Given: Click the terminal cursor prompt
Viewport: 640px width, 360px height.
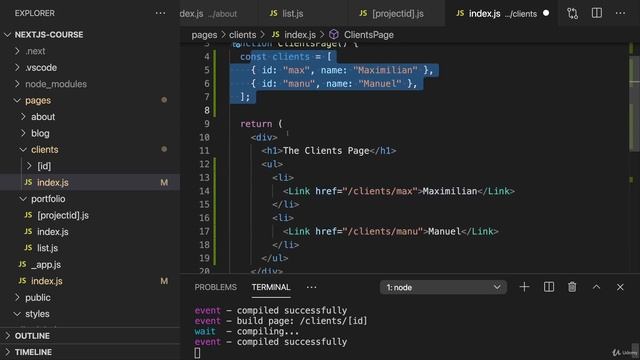Looking at the screenshot, I should coord(198,353).
